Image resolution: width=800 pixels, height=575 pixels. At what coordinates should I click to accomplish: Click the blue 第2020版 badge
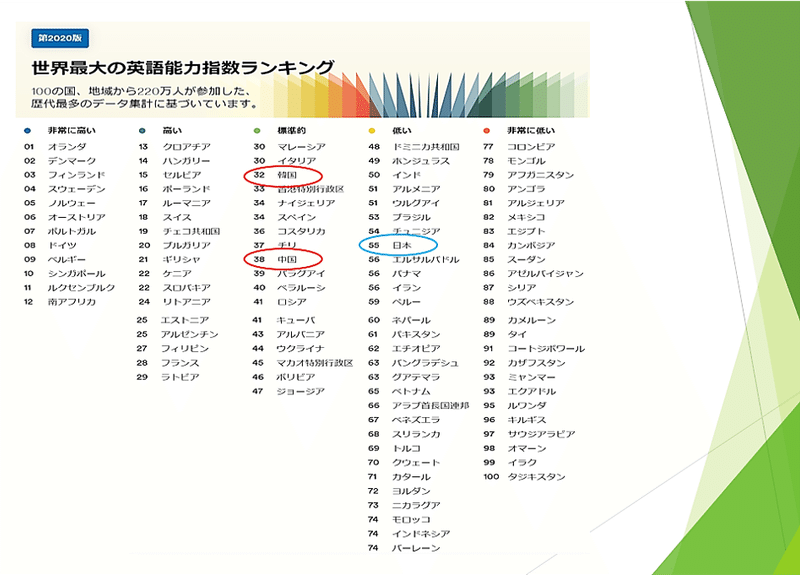tap(60, 38)
